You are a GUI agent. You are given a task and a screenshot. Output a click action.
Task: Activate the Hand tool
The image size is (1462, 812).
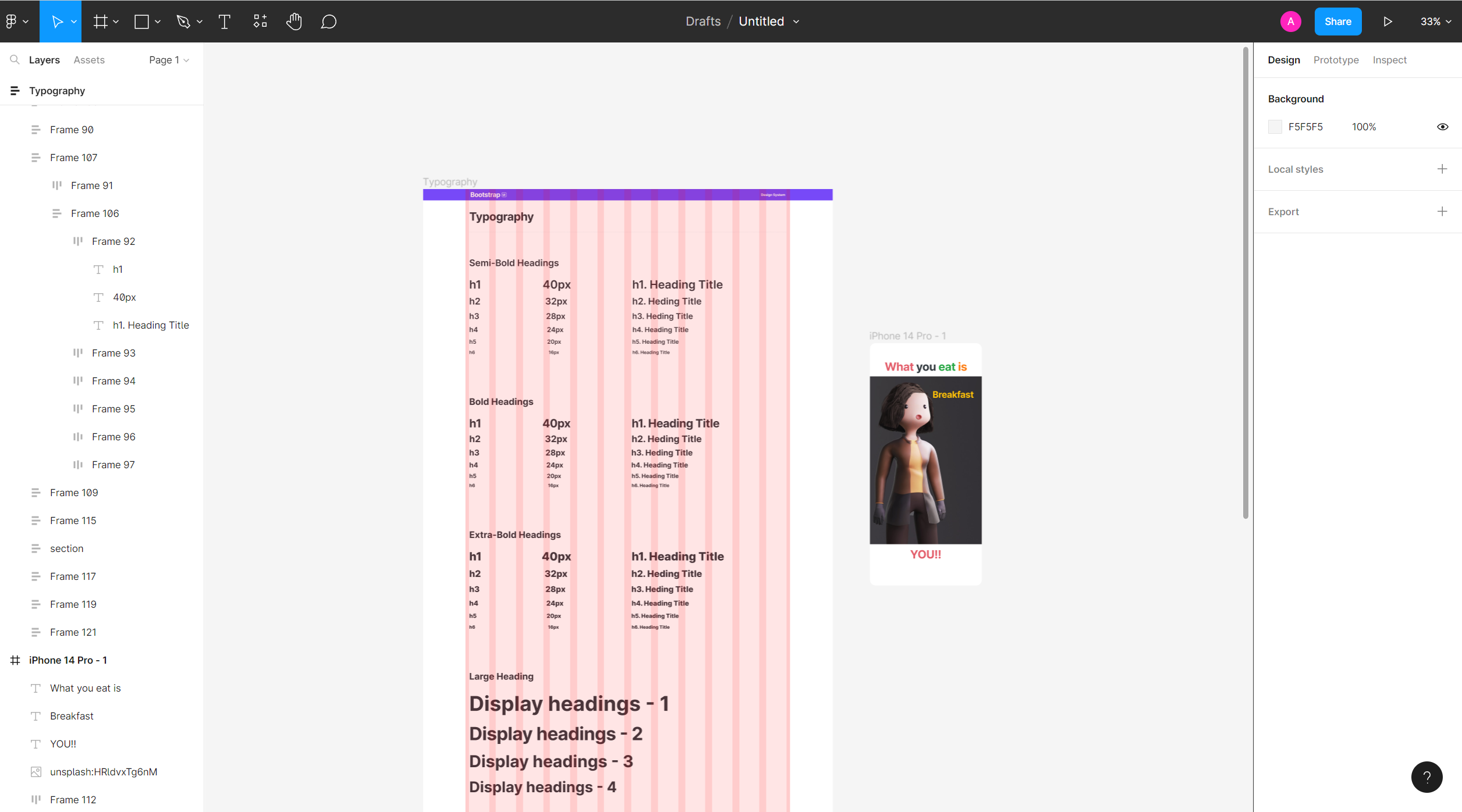[x=294, y=22]
